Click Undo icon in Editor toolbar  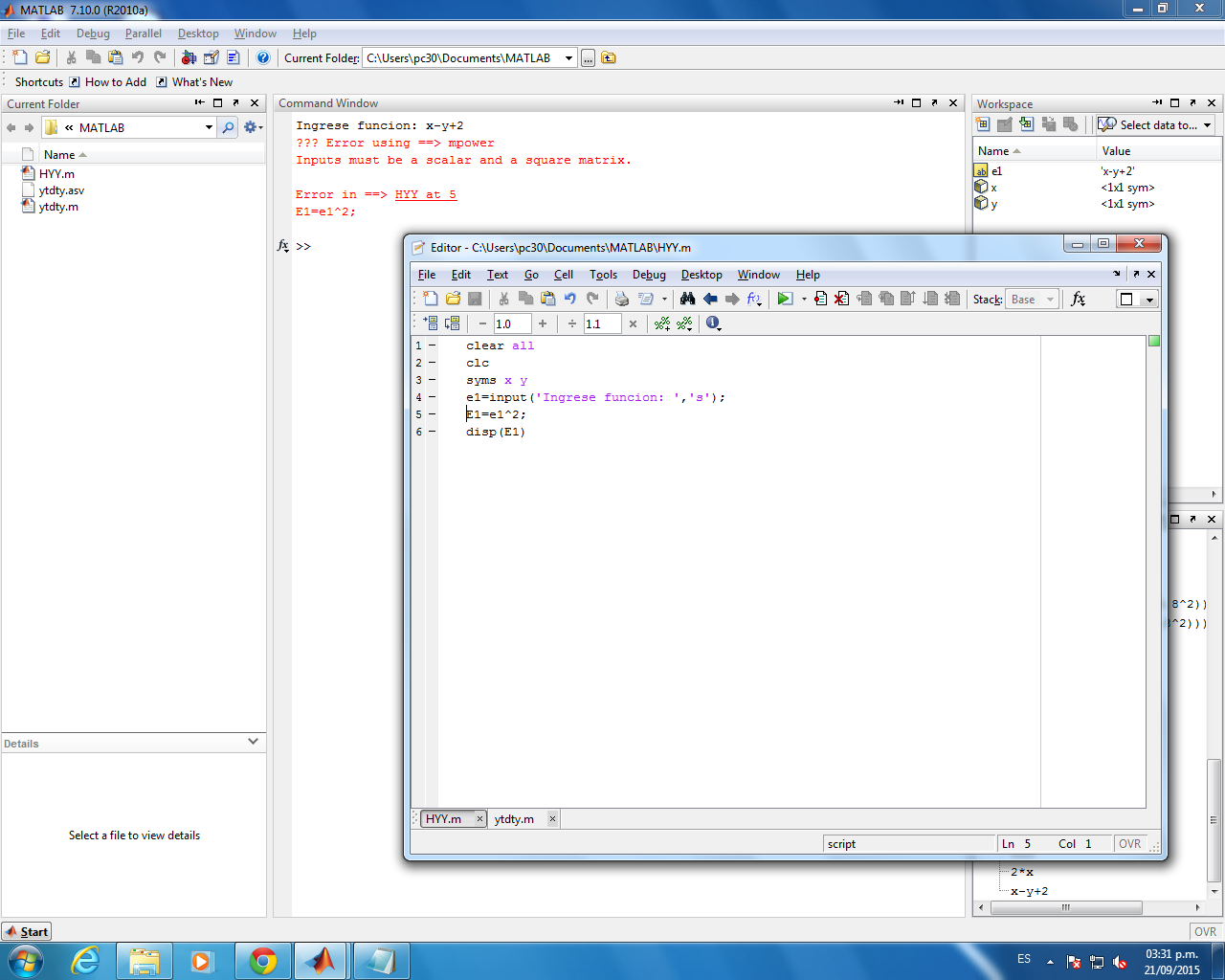[570, 299]
